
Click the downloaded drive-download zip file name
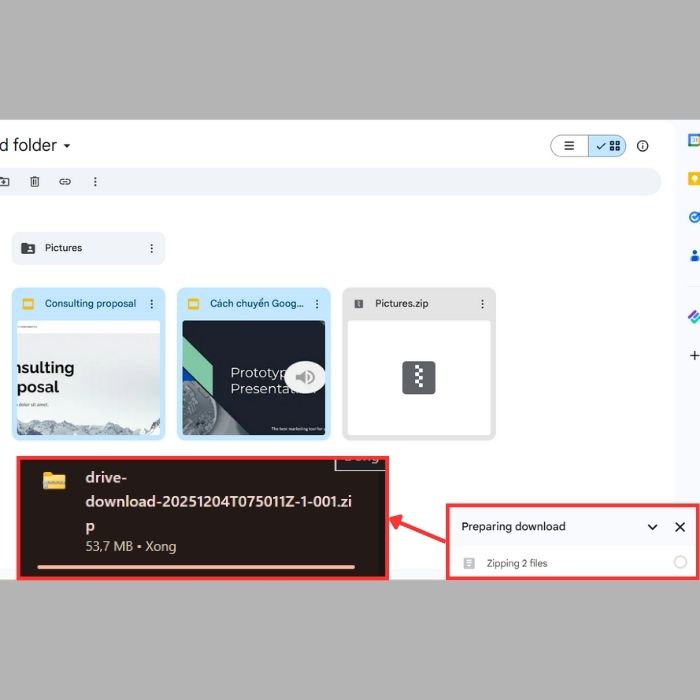218,502
